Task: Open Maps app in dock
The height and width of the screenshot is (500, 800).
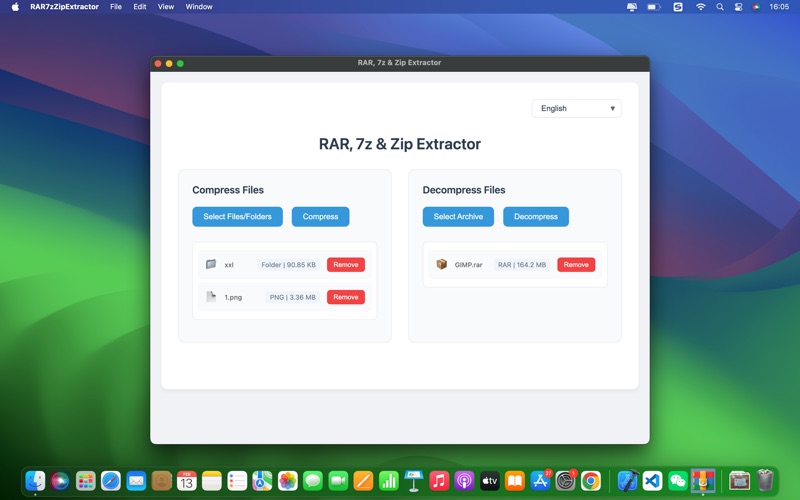Action: pyautogui.click(x=262, y=481)
